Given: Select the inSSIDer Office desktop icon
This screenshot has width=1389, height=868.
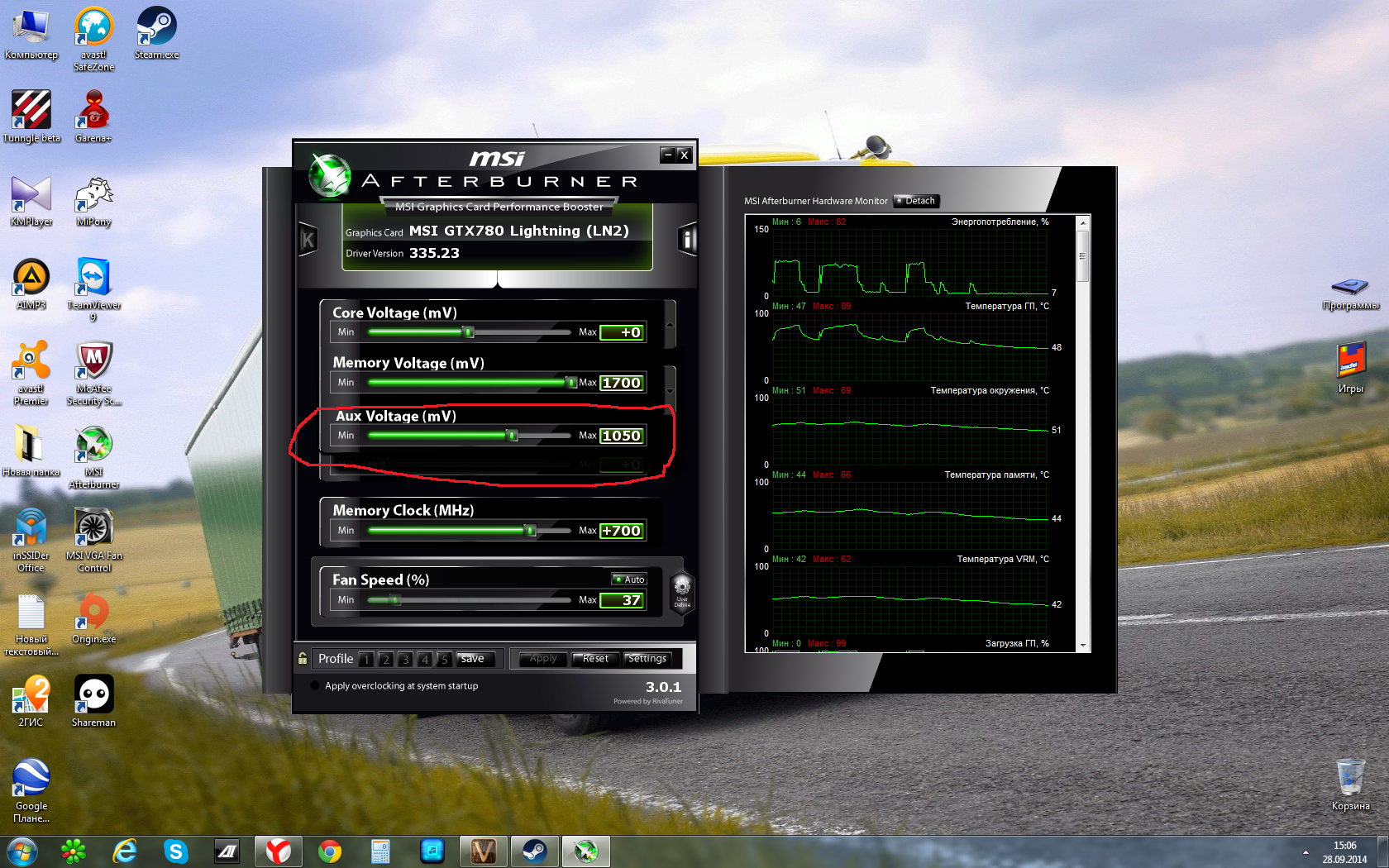Looking at the screenshot, I should click(31, 541).
